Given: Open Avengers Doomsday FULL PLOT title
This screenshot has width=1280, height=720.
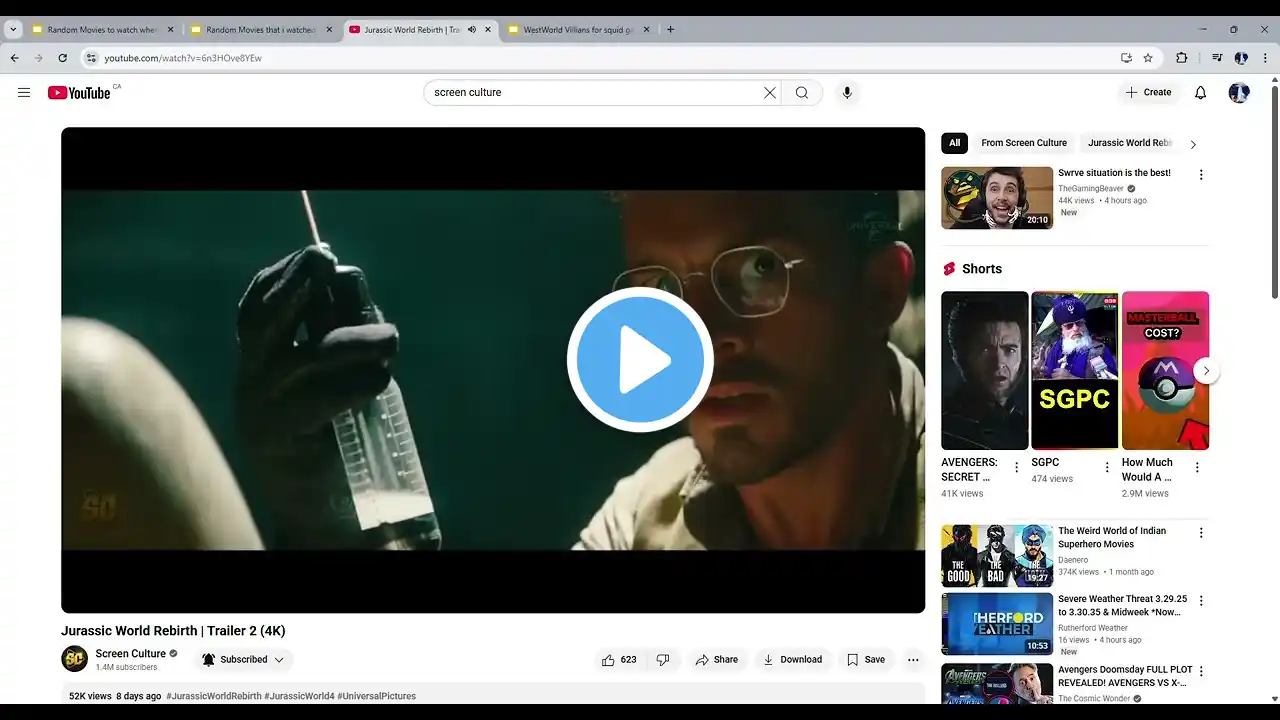Looking at the screenshot, I should 1125,676.
